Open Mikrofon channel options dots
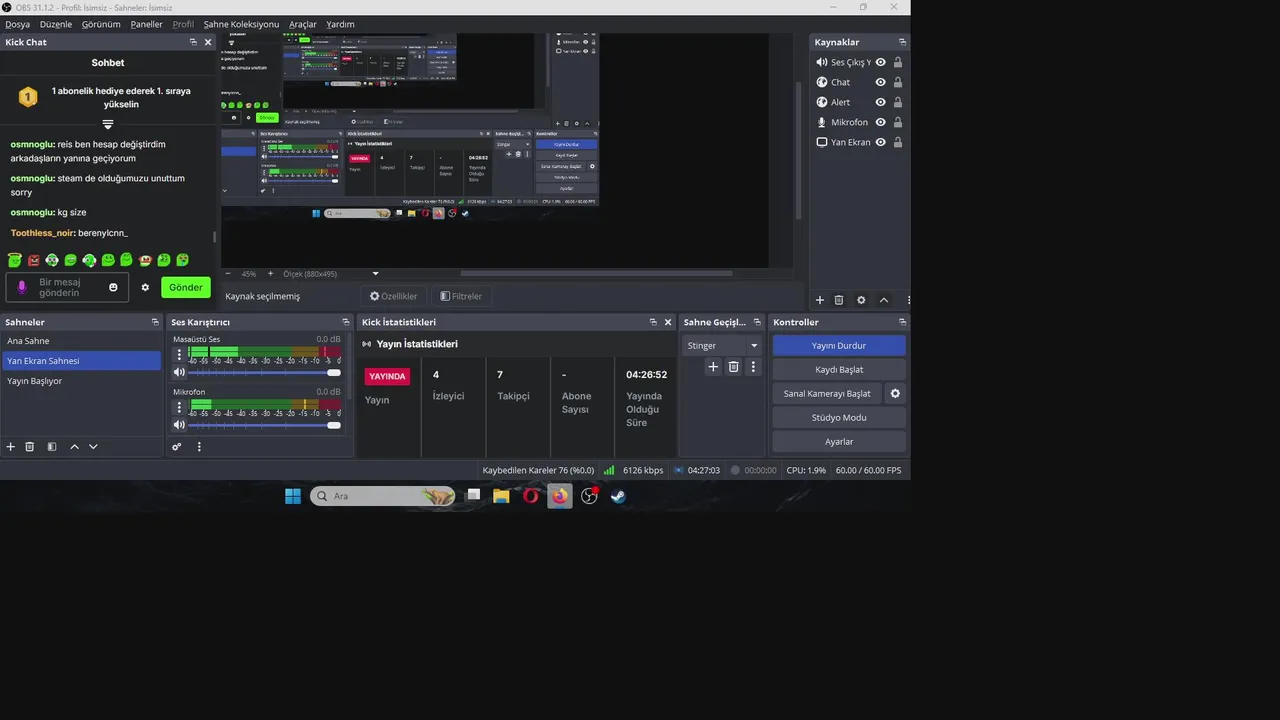Image resolution: width=1280 pixels, height=720 pixels. (180, 408)
